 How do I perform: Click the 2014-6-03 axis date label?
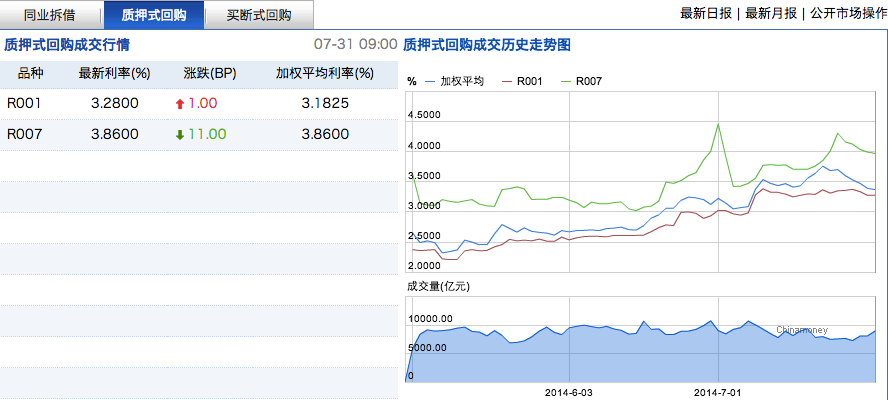[x=569, y=392]
